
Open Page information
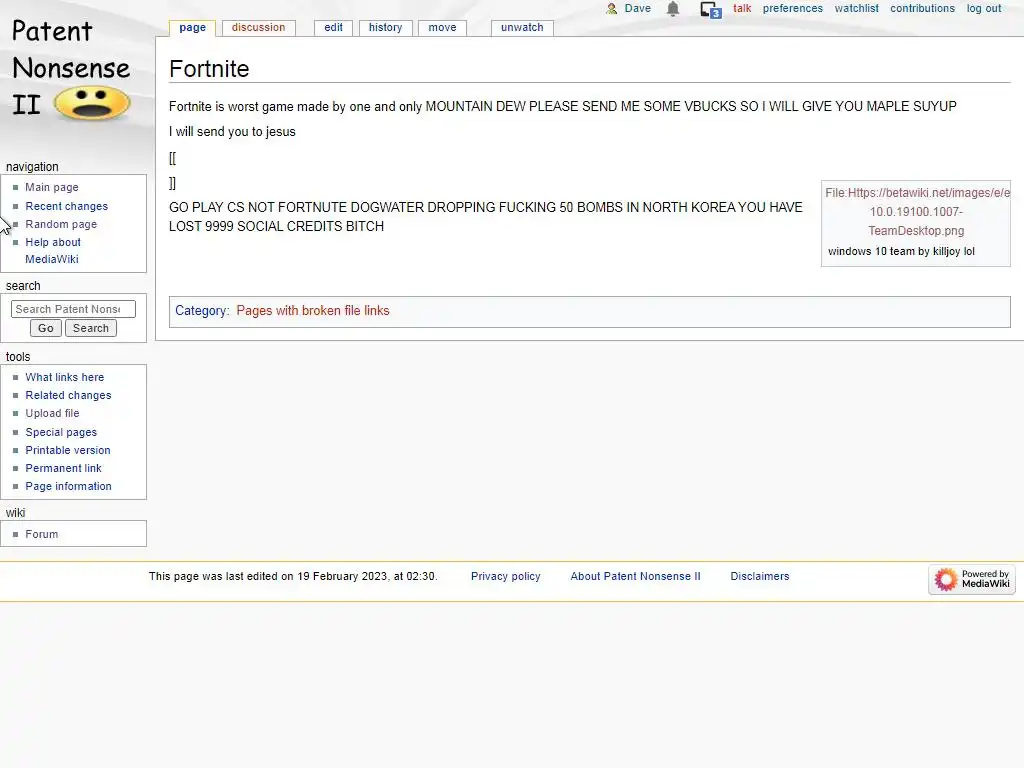tap(69, 487)
